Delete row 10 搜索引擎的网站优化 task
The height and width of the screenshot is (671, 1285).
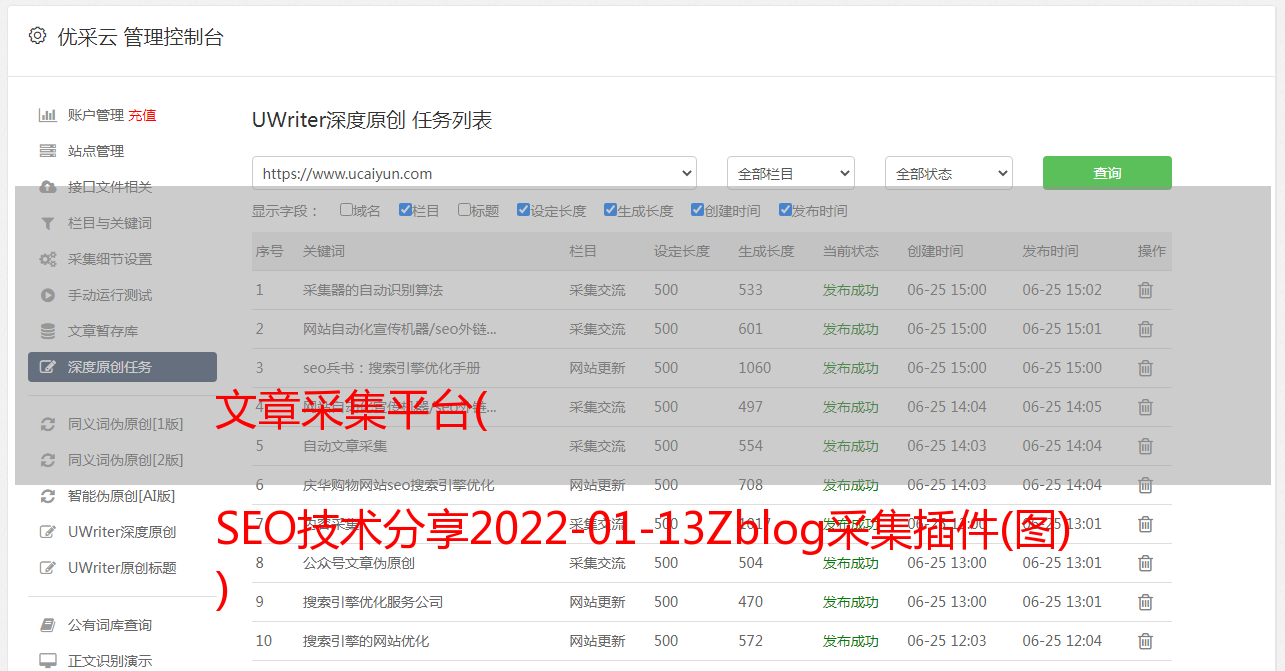point(1145,641)
